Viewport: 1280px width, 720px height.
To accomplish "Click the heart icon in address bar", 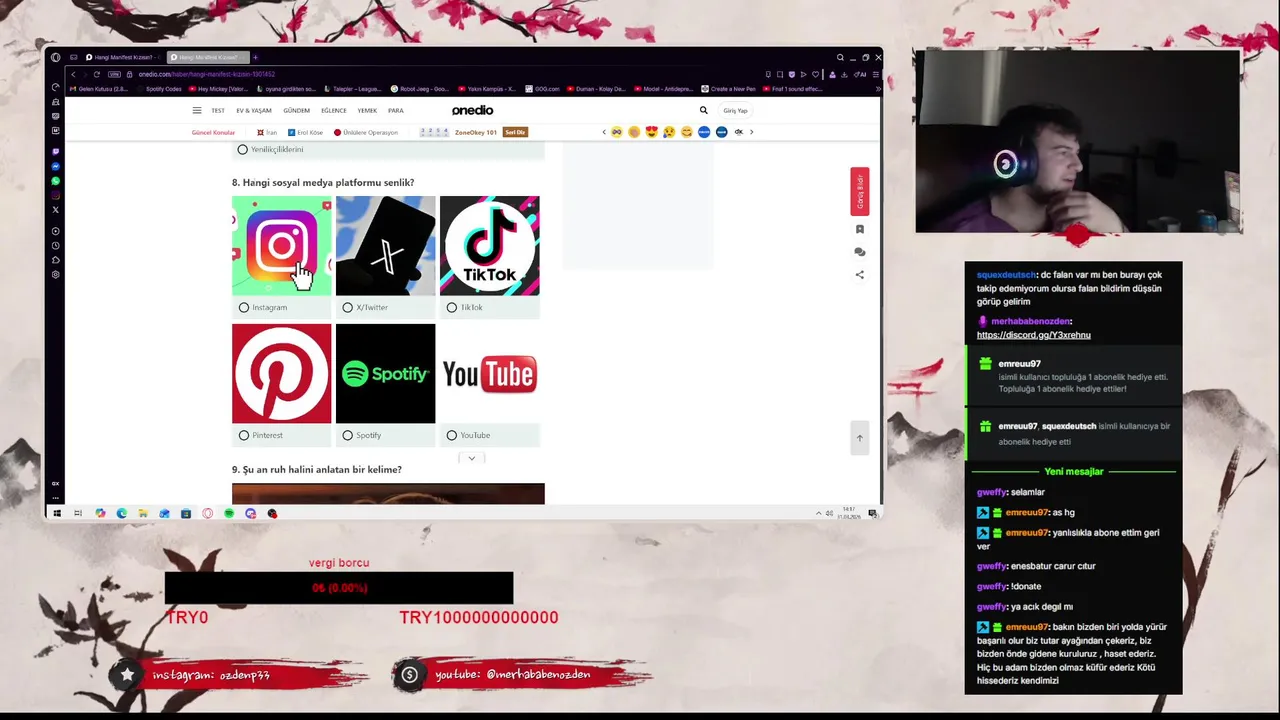I will 816,74.
